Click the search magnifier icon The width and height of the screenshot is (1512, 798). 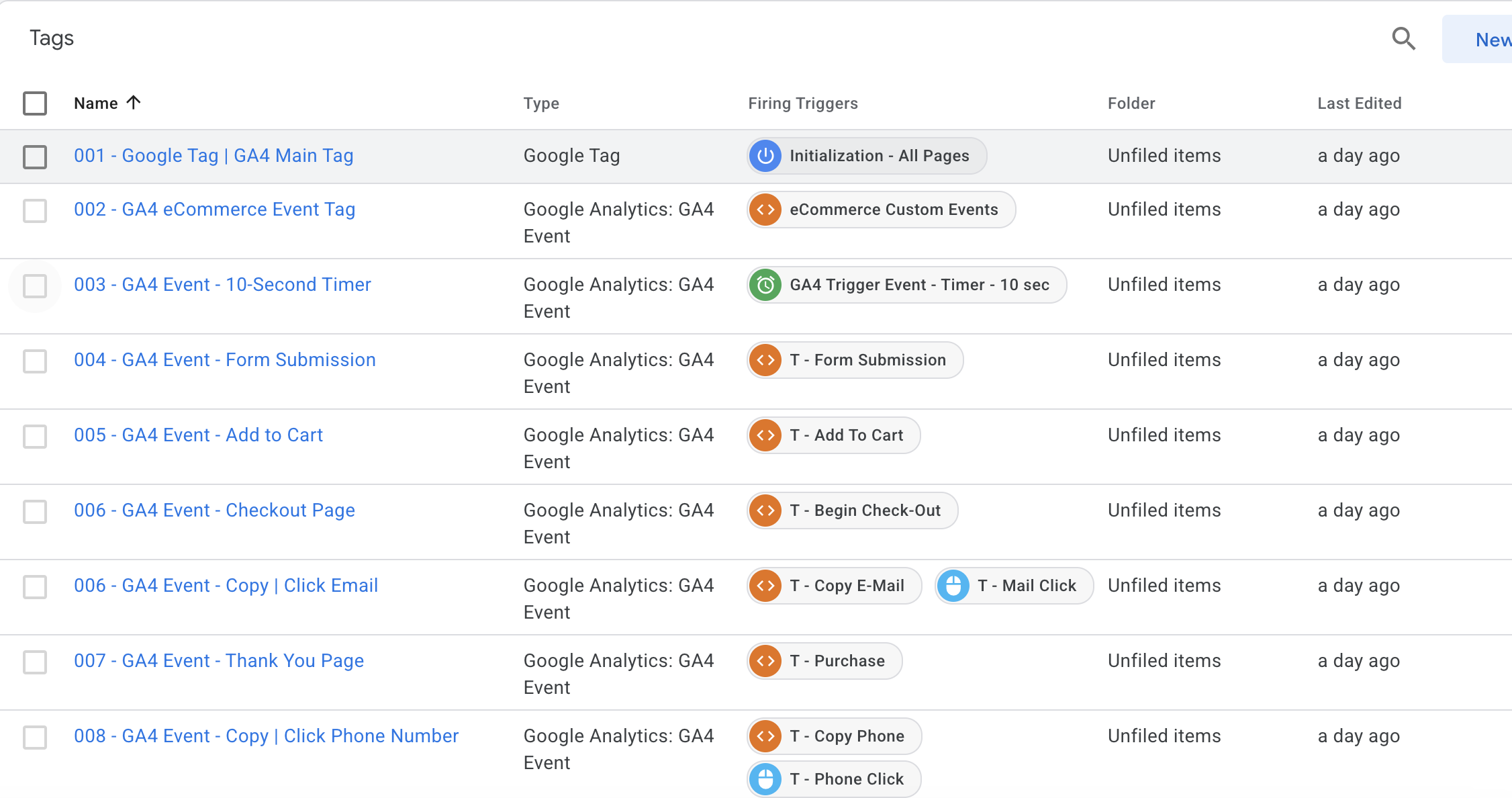point(1403,39)
